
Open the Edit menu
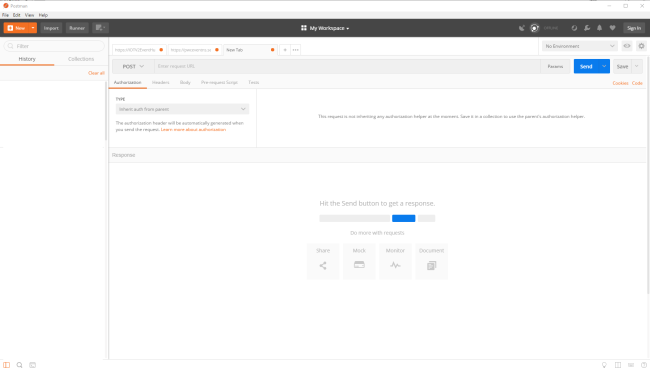[x=17, y=15]
